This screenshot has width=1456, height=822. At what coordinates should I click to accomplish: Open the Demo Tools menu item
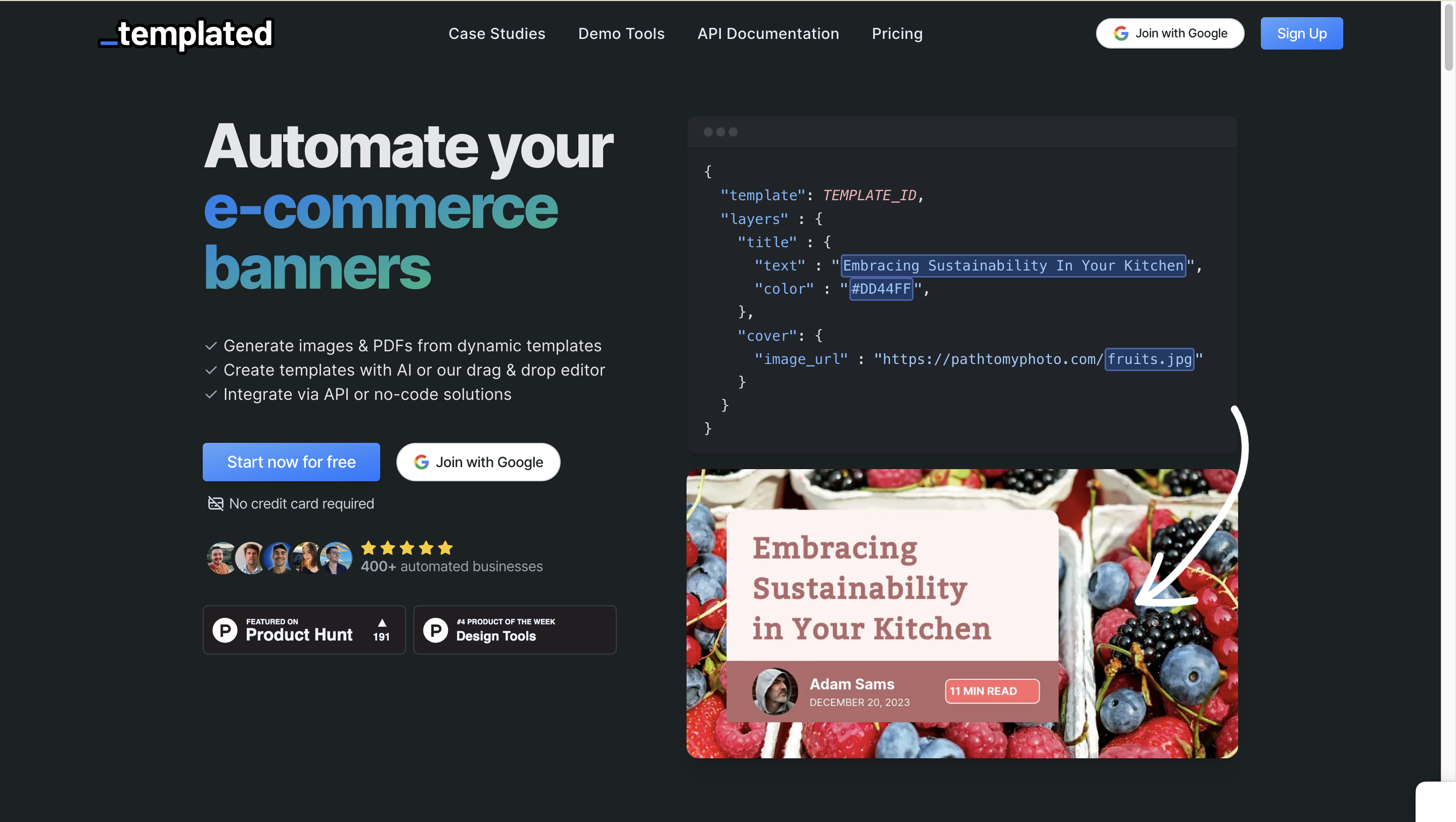(x=621, y=33)
